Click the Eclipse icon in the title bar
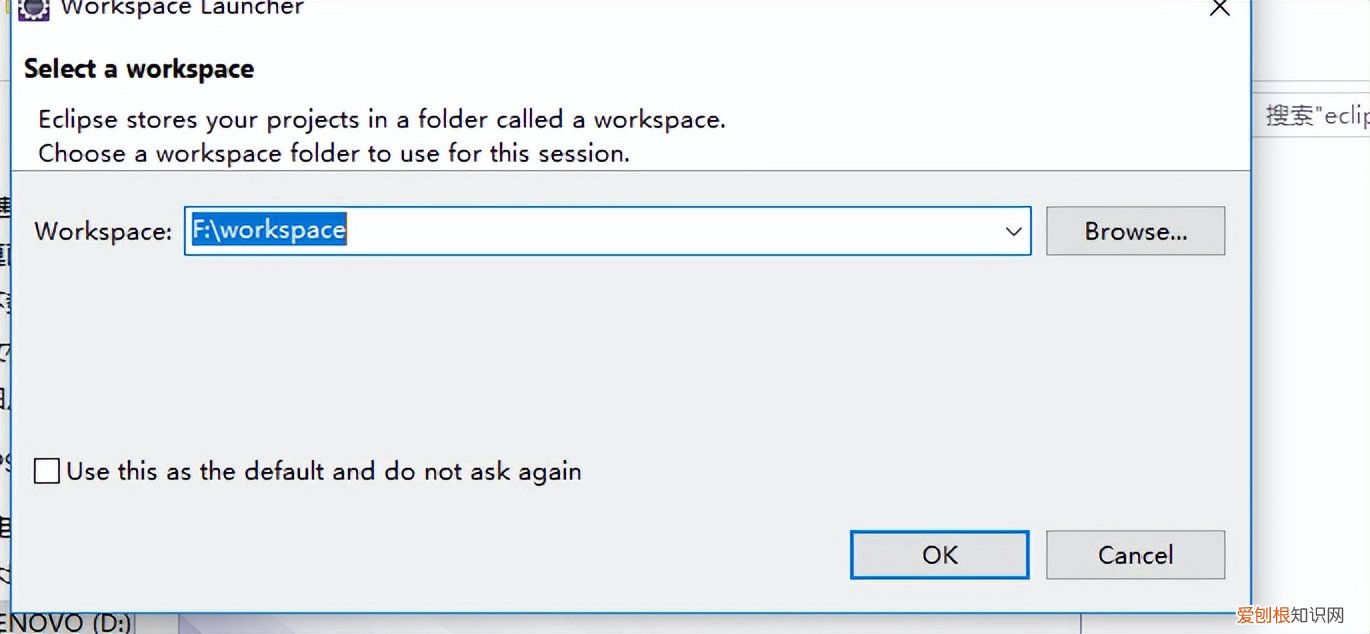Screen dimensions: 1370x634 coord(34,8)
